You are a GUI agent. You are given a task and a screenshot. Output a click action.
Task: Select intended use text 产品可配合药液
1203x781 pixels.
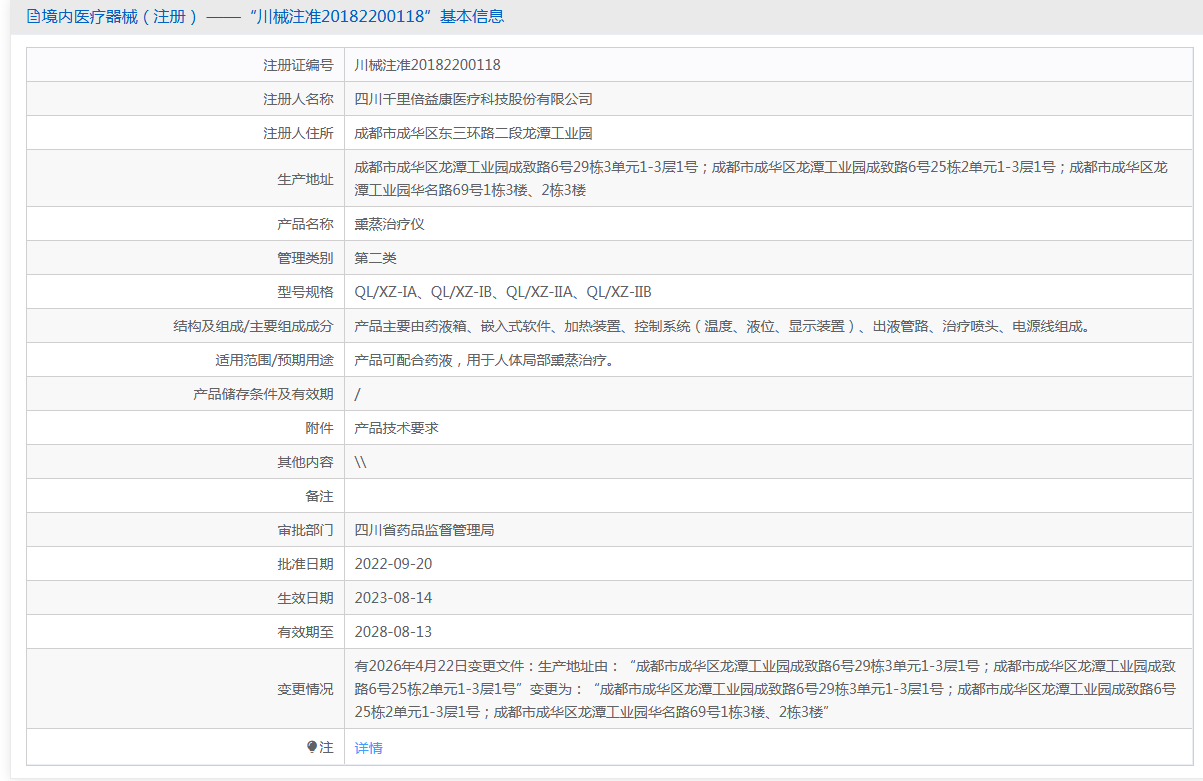point(484,360)
